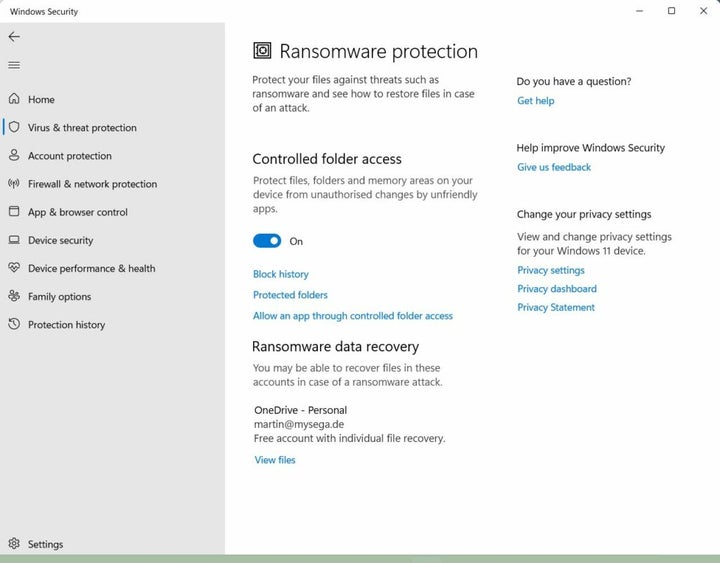Click the Account protection person icon
The height and width of the screenshot is (563, 720).
tap(14, 155)
